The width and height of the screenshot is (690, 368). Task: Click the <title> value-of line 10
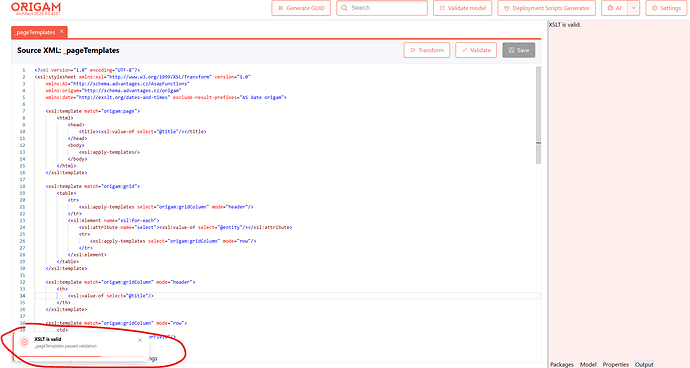143,132
